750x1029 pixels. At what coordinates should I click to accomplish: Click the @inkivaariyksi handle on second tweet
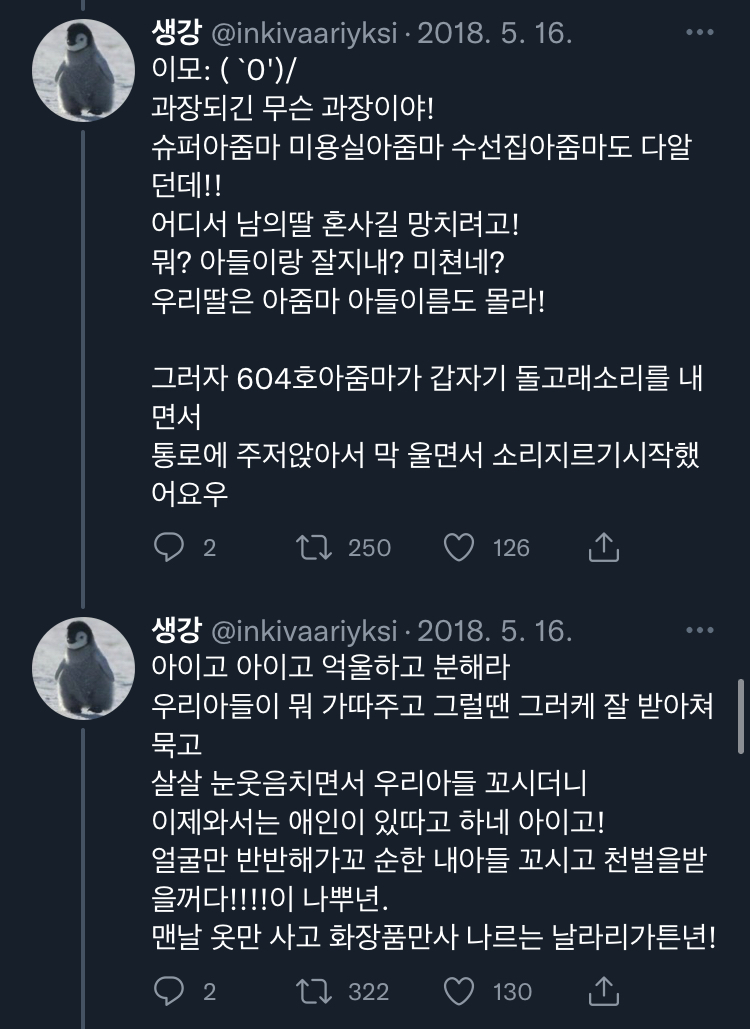305,631
